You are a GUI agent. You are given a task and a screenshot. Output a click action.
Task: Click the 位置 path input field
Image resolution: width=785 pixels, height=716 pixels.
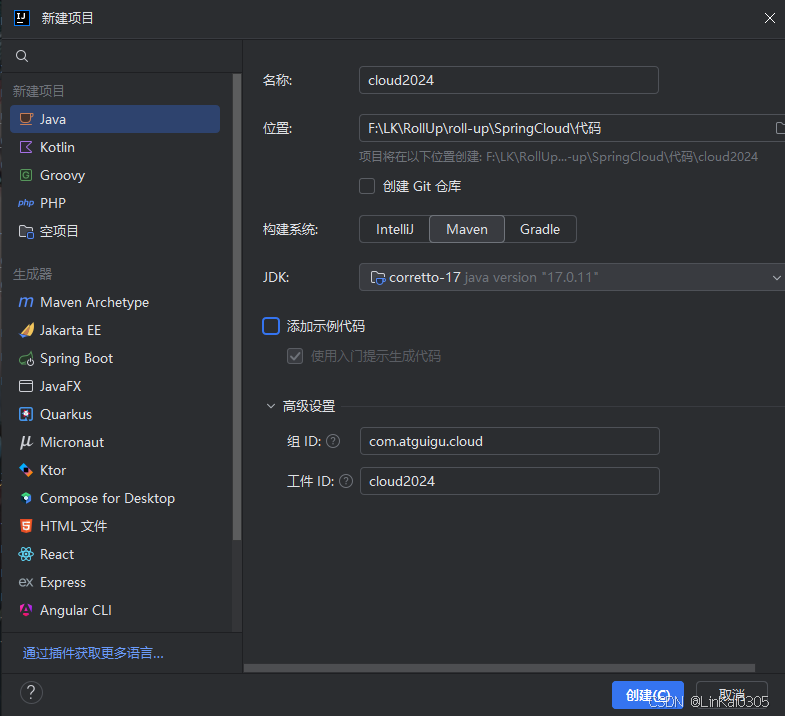click(x=572, y=128)
